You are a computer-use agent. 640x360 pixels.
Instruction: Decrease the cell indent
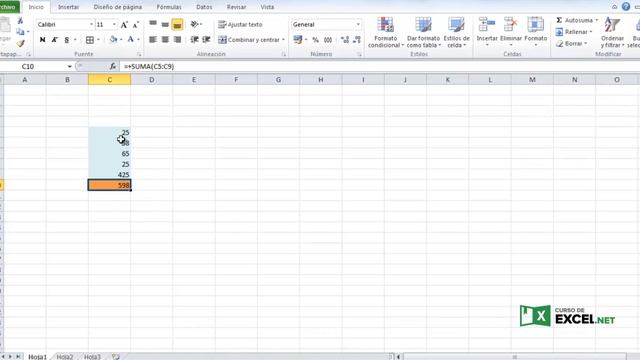[195, 40]
